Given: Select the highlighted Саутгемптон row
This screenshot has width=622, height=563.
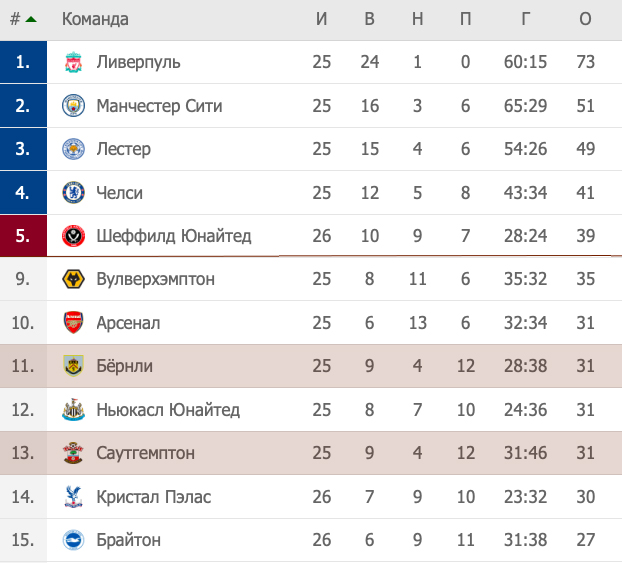Looking at the screenshot, I should (311, 453).
